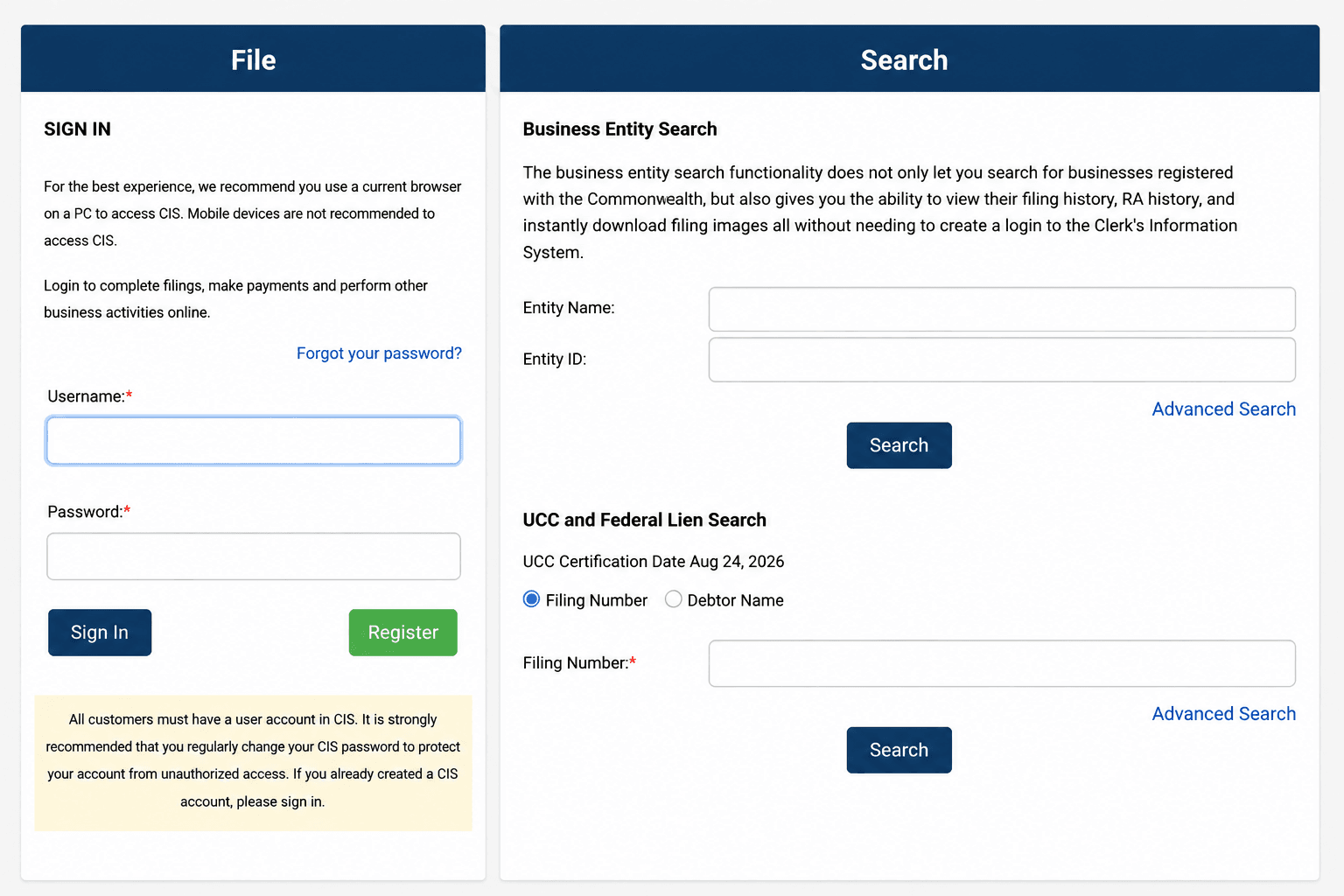Viewport: 1344px width, 896px height.
Task: Click the Filing Number field label
Action: click(579, 663)
